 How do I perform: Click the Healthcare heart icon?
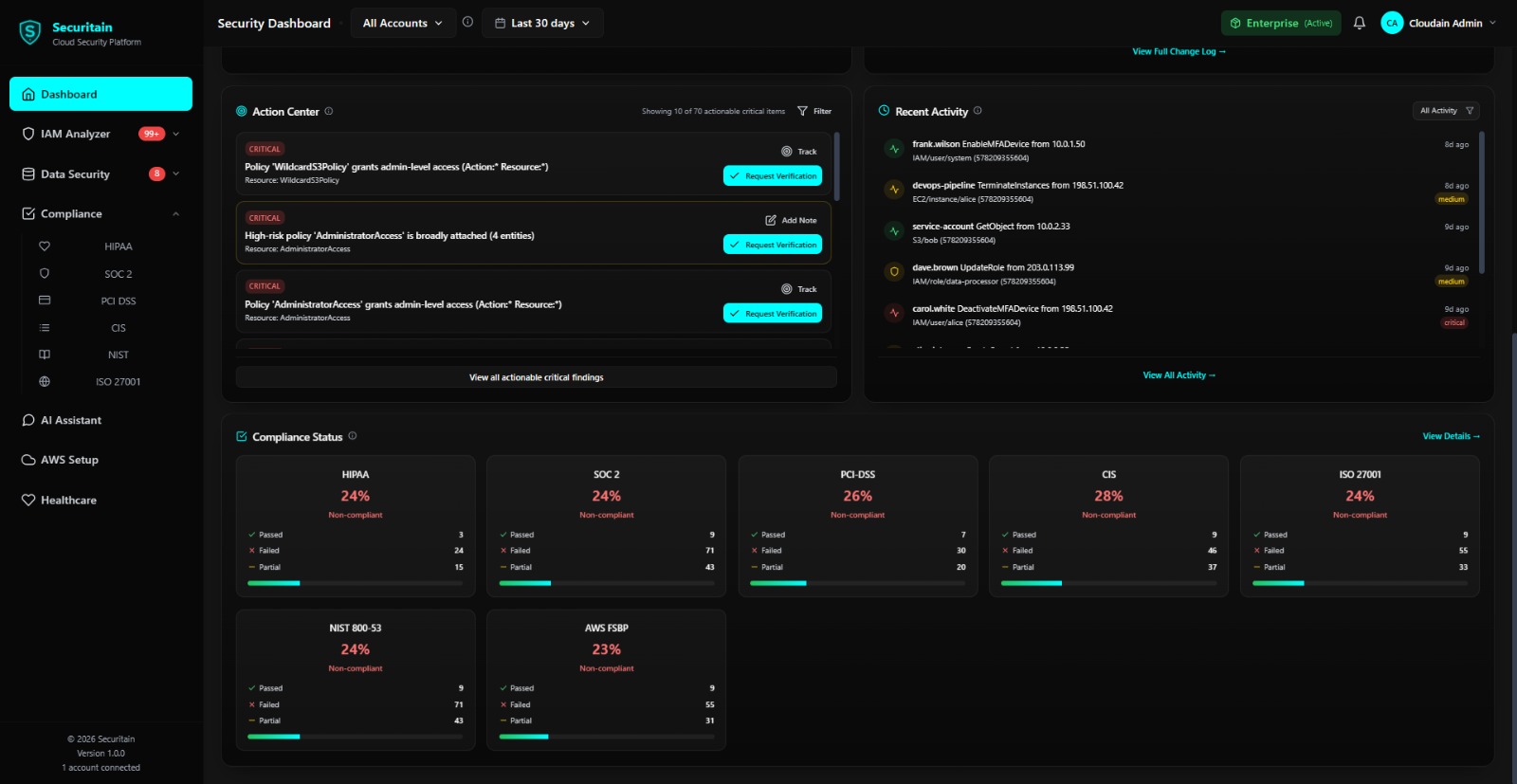tap(28, 500)
